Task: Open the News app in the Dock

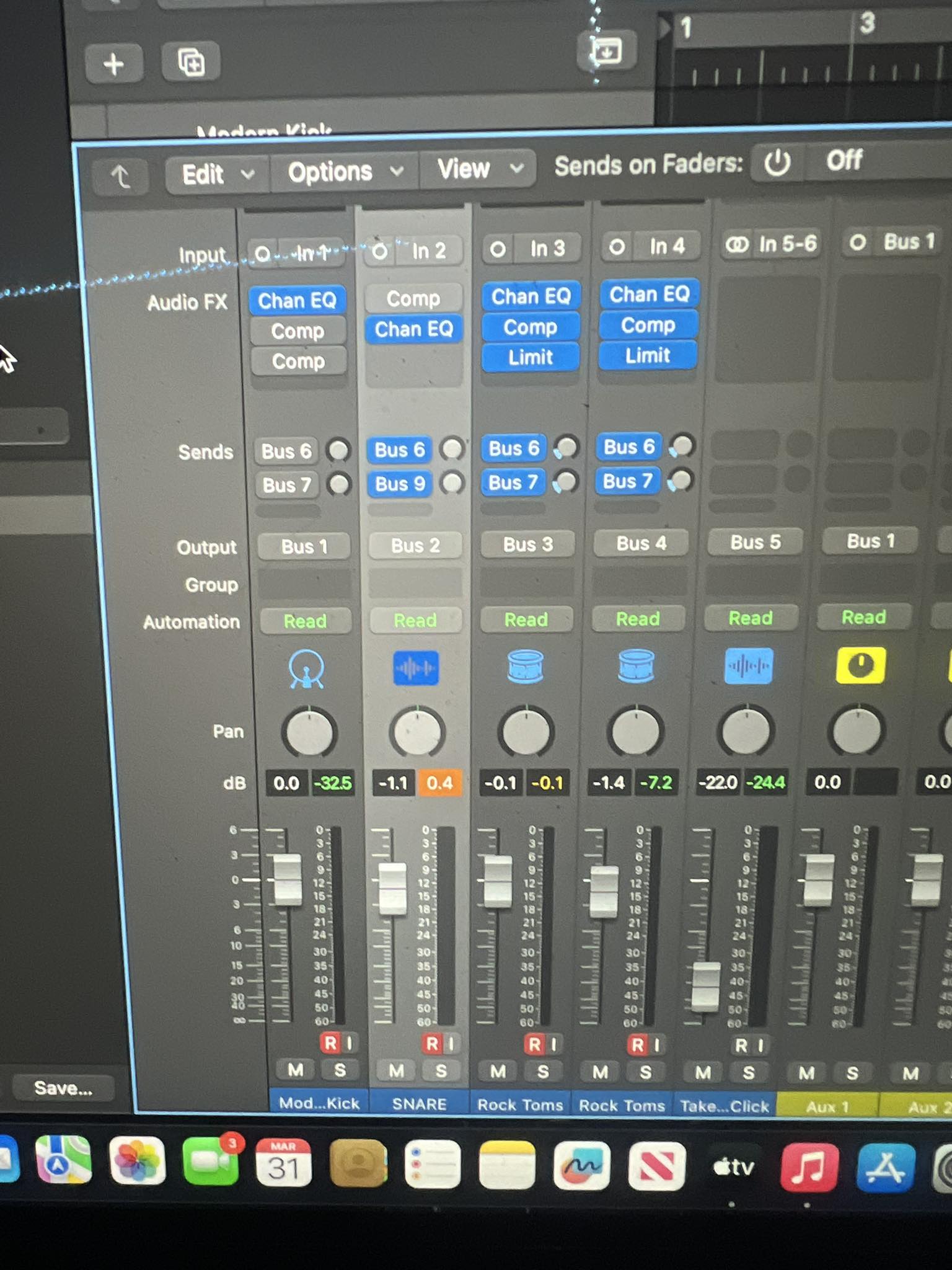Action: 657,1166
